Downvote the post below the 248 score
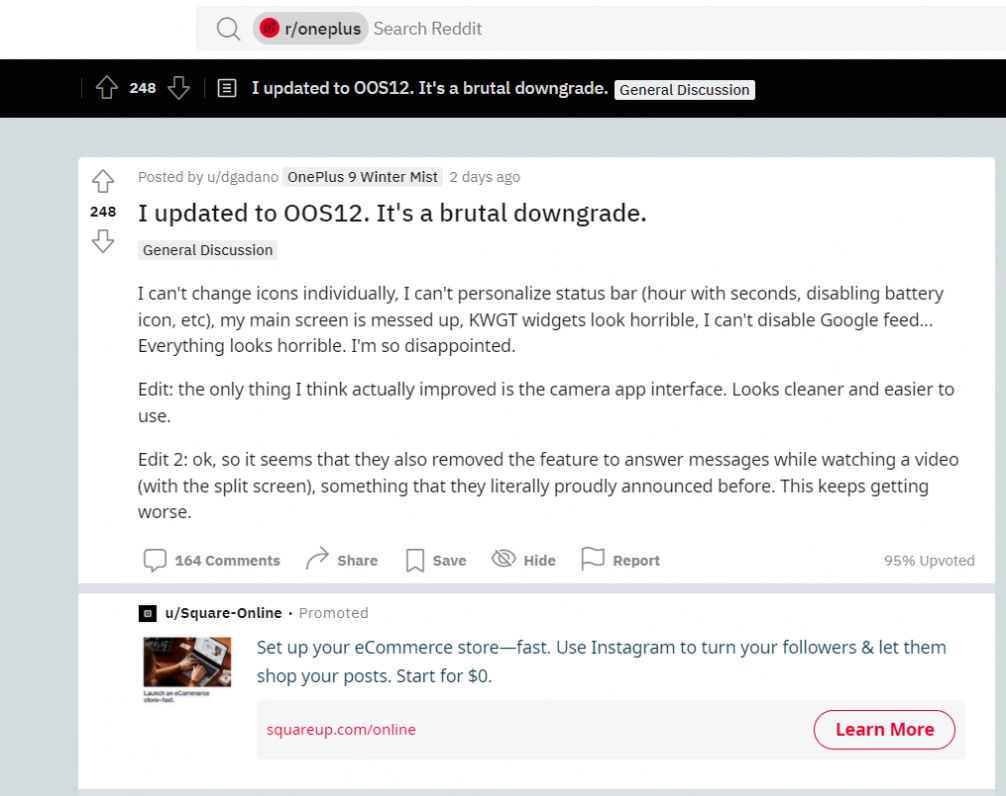The height and width of the screenshot is (796, 1006). 103,241
